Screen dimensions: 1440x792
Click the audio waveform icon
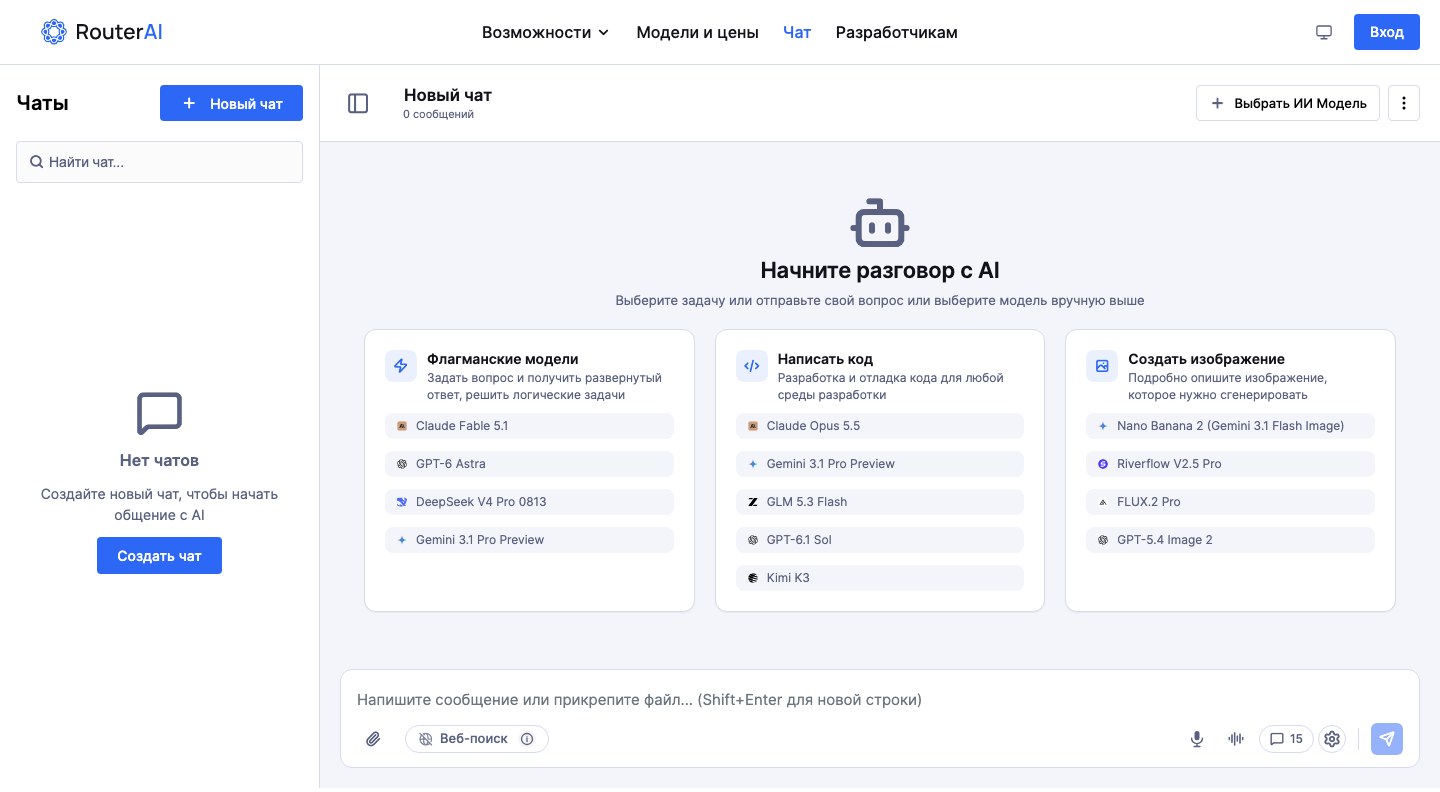pos(1236,739)
